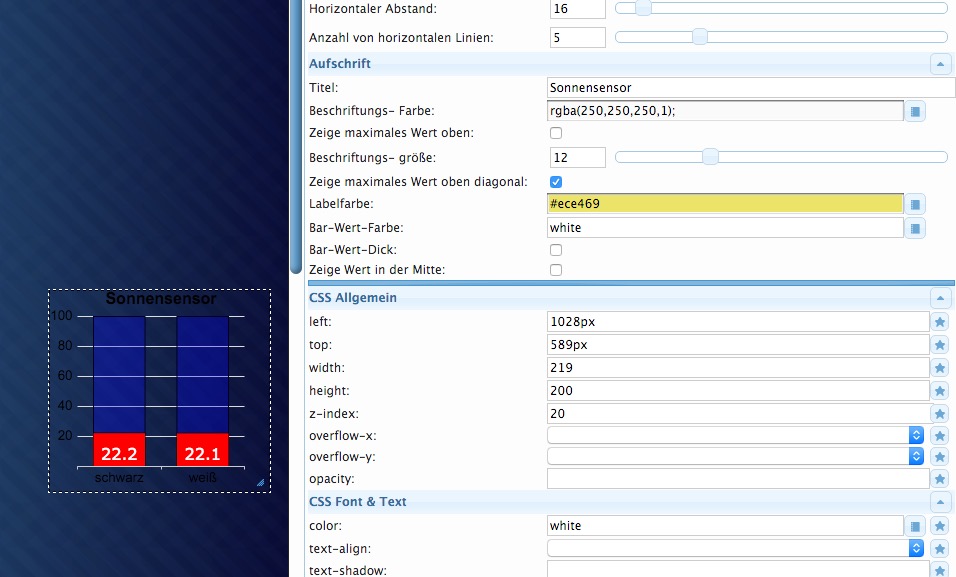Click the empty opacity field
Image resolution: width=956 pixels, height=577 pixels.
coord(738,479)
